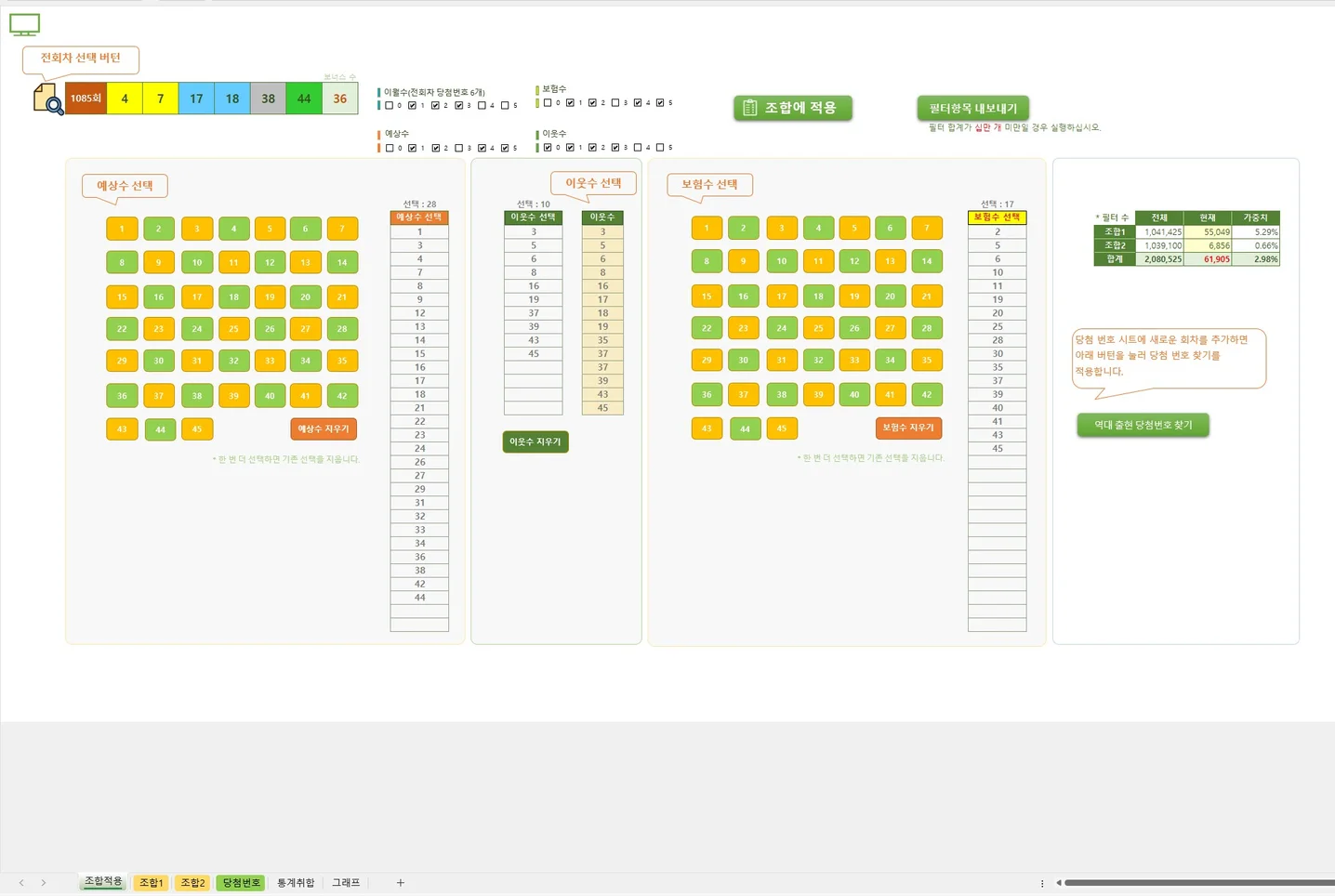Click the horizontal scrollbar left arrow
The width and height of the screenshot is (1335, 896).
(1058, 883)
